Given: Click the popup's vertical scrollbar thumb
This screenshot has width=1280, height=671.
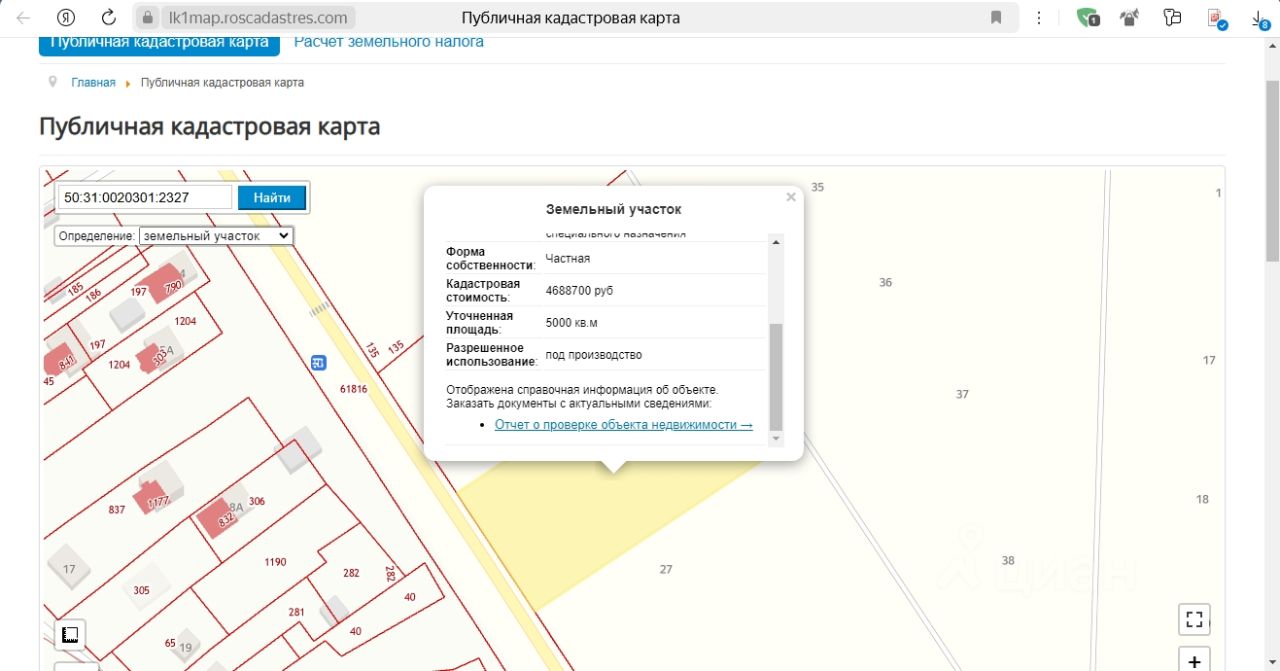Looking at the screenshot, I should click(776, 377).
